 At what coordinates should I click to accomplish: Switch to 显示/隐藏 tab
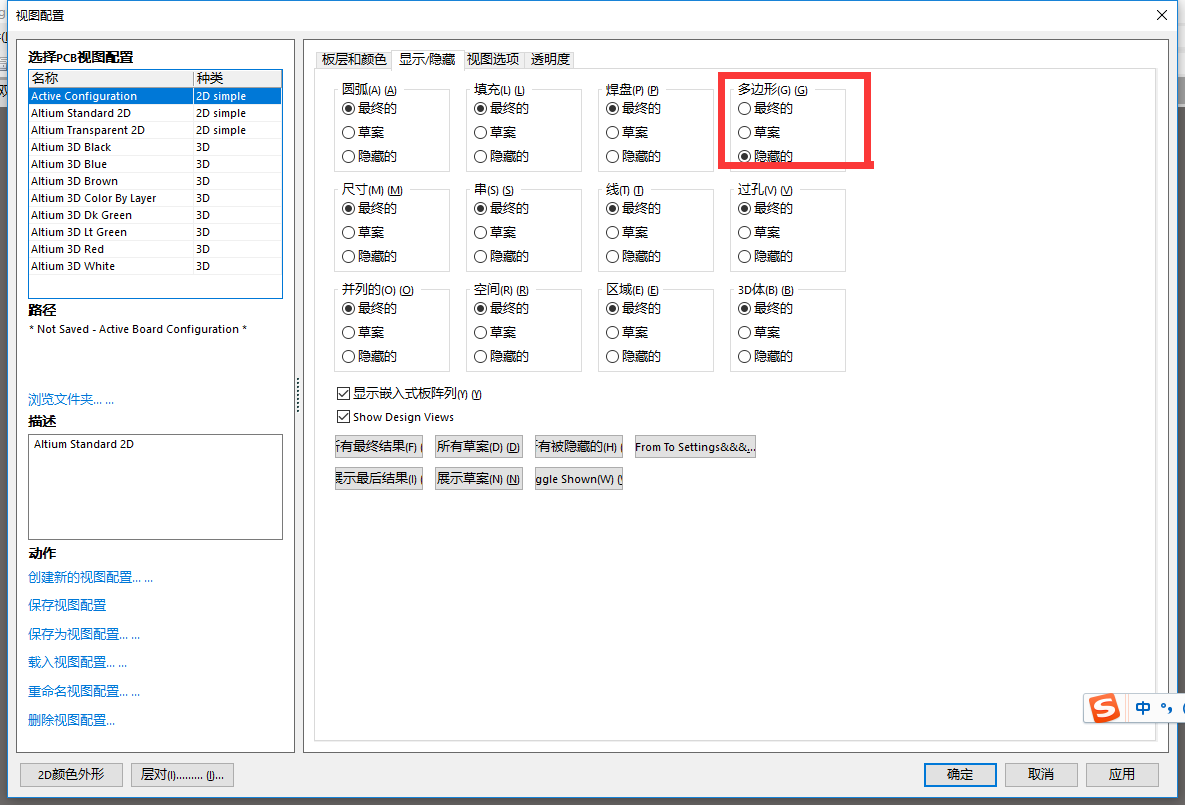pyautogui.click(x=427, y=59)
